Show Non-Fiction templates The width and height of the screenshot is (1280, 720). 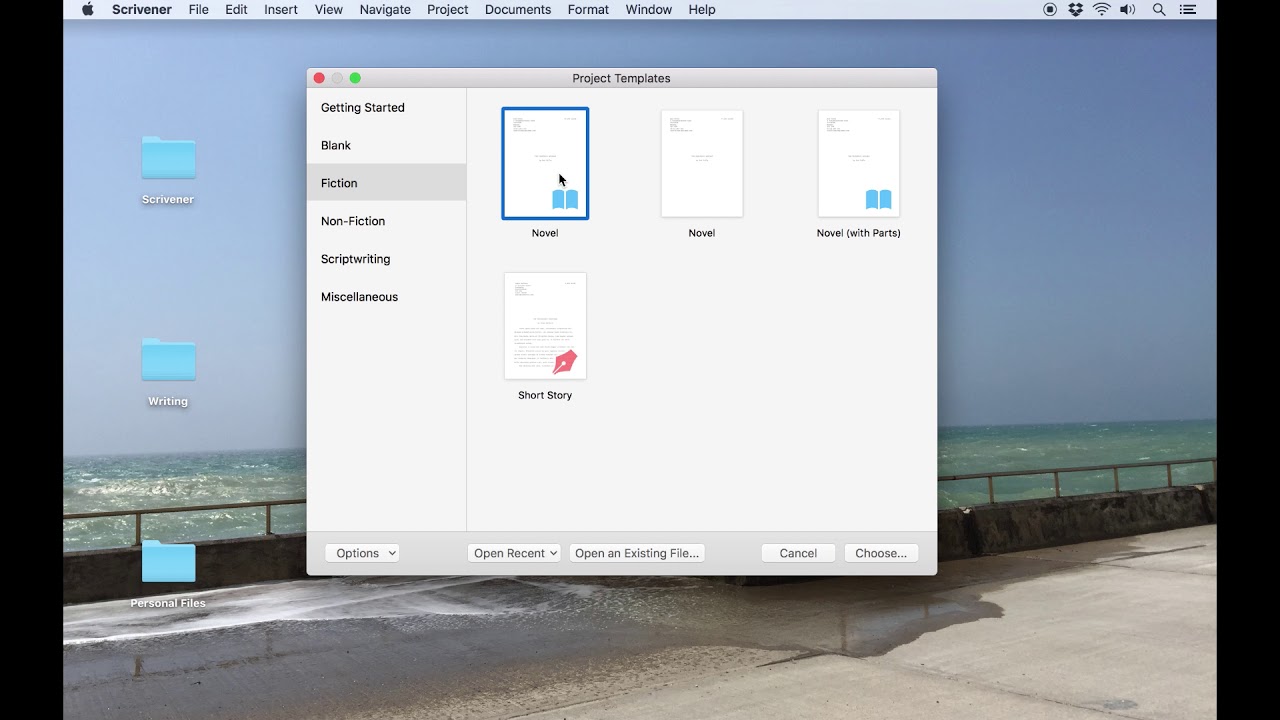pyautogui.click(x=386, y=221)
